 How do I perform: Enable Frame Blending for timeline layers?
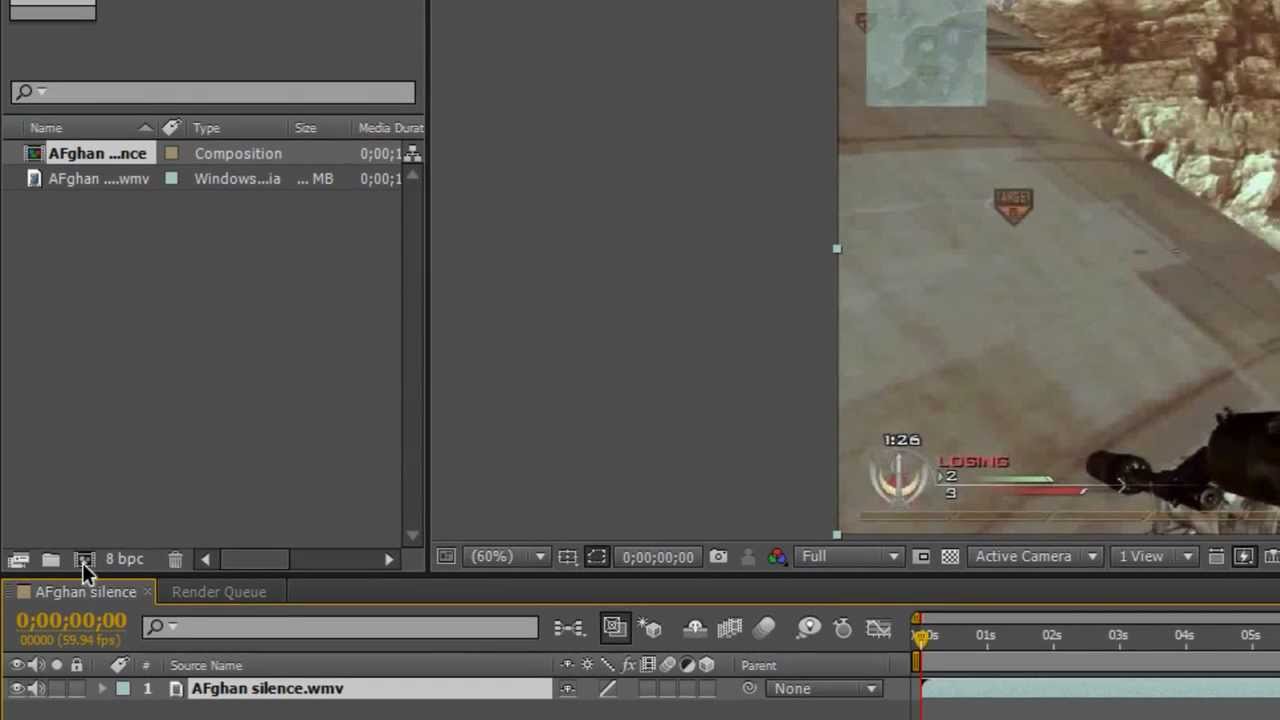[730, 628]
